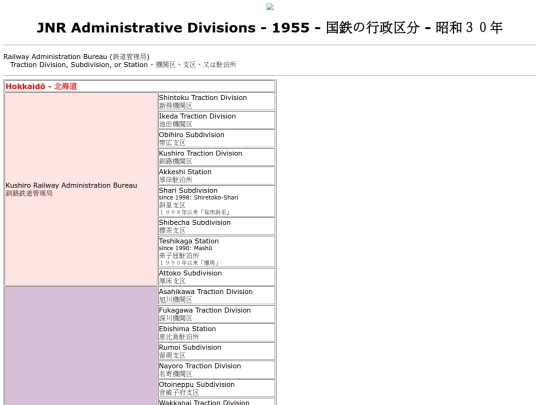Click the Shari Subdivision entry

click(216, 201)
